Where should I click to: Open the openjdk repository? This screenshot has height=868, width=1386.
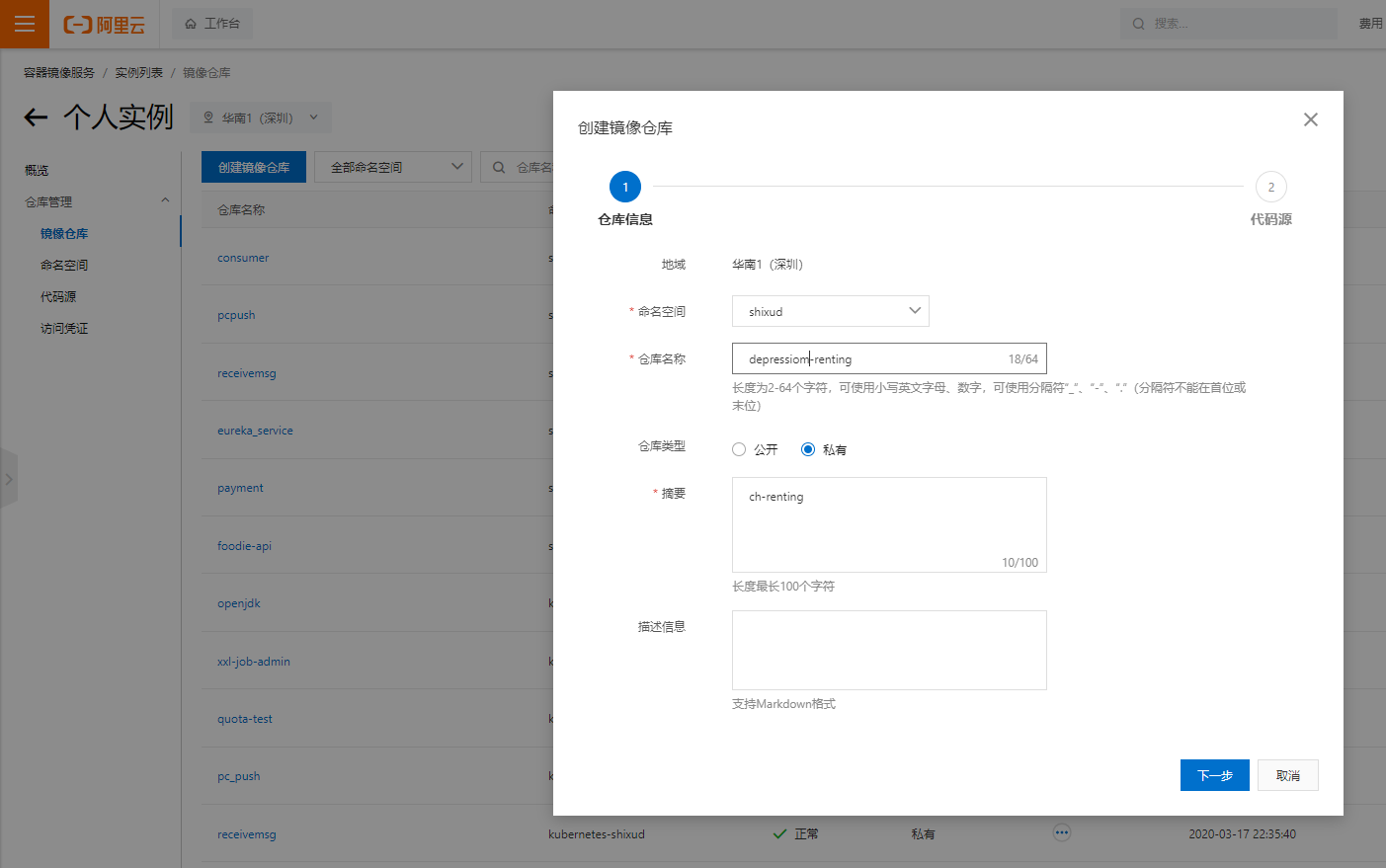tap(239, 603)
